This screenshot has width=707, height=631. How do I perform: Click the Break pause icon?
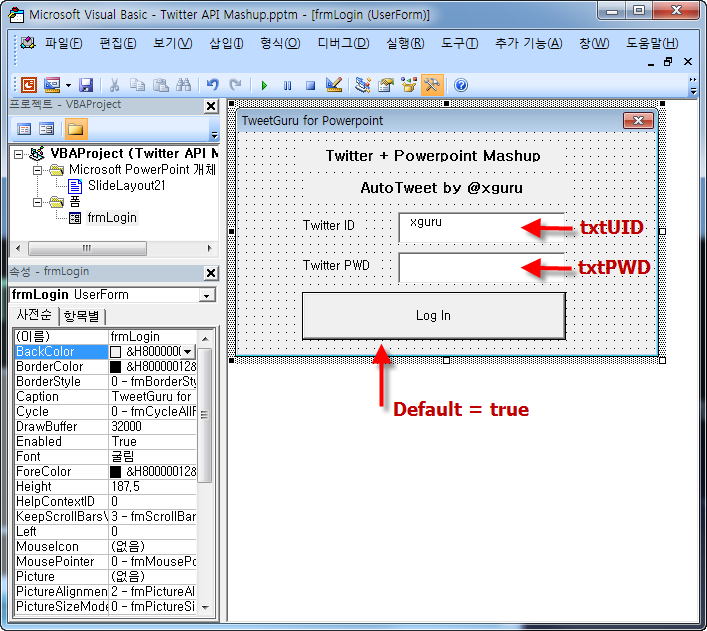[x=287, y=85]
